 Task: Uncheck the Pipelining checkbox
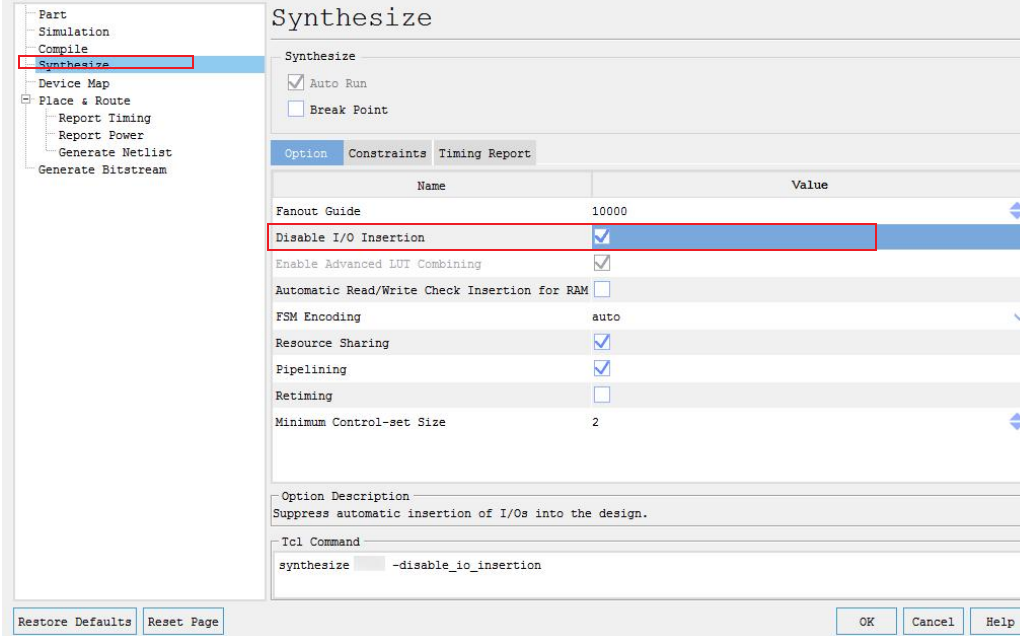pyautogui.click(x=602, y=369)
